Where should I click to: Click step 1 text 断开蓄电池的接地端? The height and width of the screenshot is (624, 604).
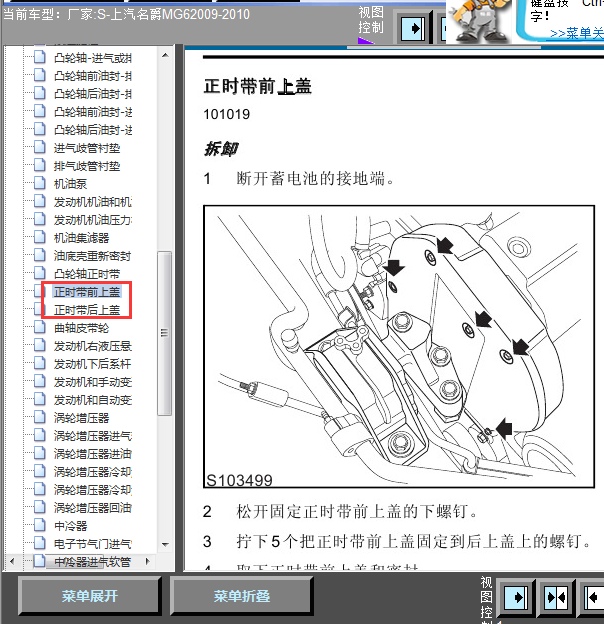(x=315, y=178)
